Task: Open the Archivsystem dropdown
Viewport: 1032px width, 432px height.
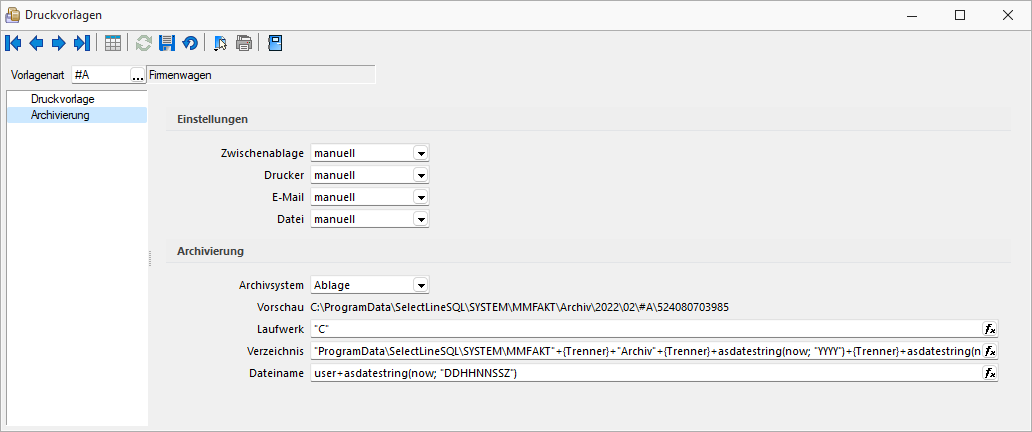Action: point(421,285)
